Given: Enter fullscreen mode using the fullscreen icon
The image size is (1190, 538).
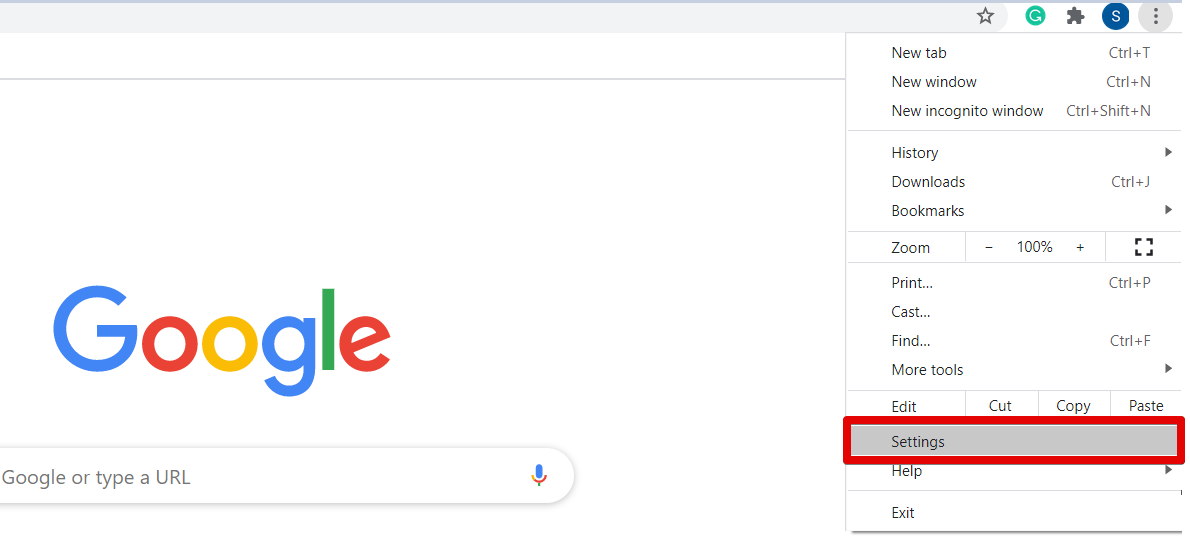Looking at the screenshot, I should 1144,247.
